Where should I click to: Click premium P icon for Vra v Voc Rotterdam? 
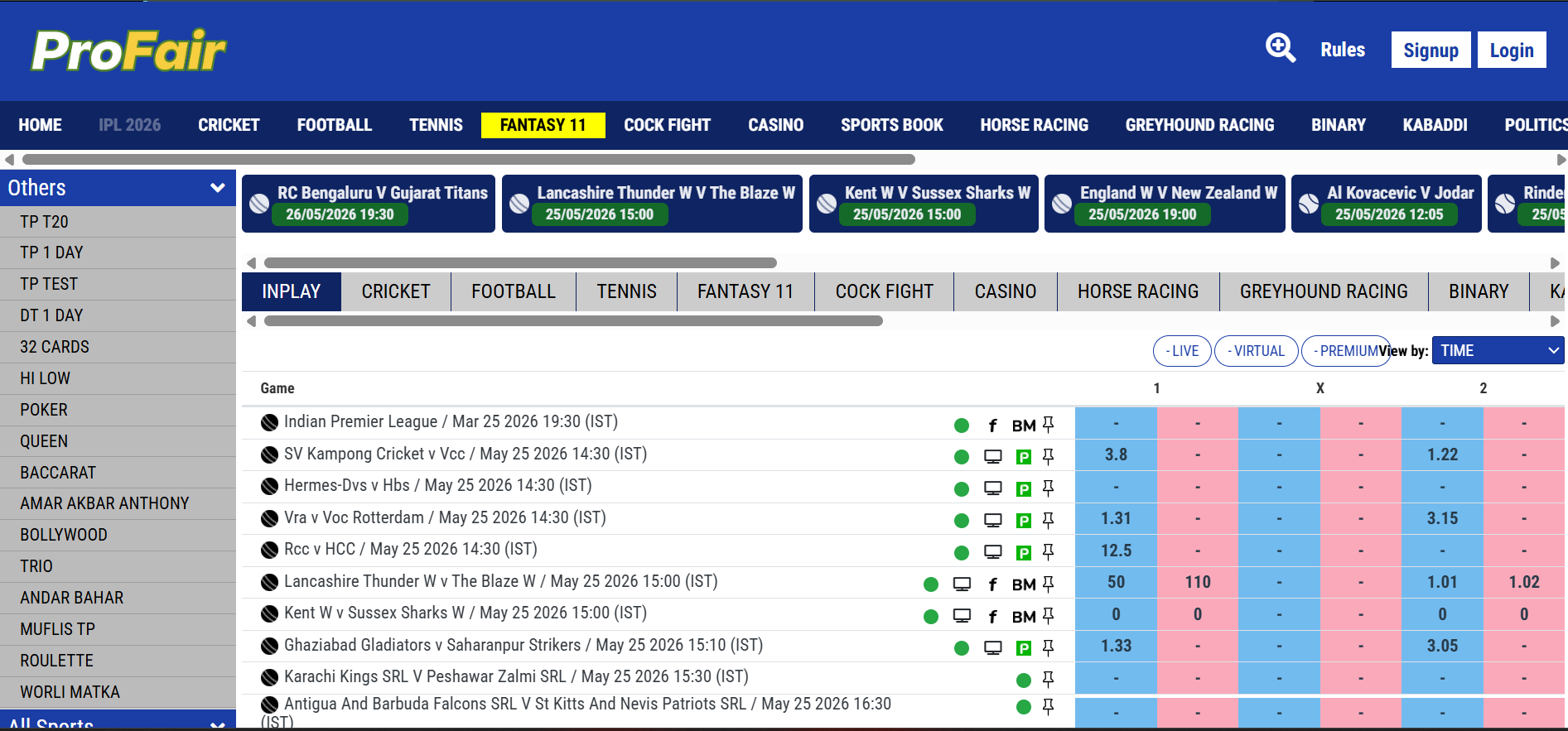pyautogui.click(x=1024, y=520)
